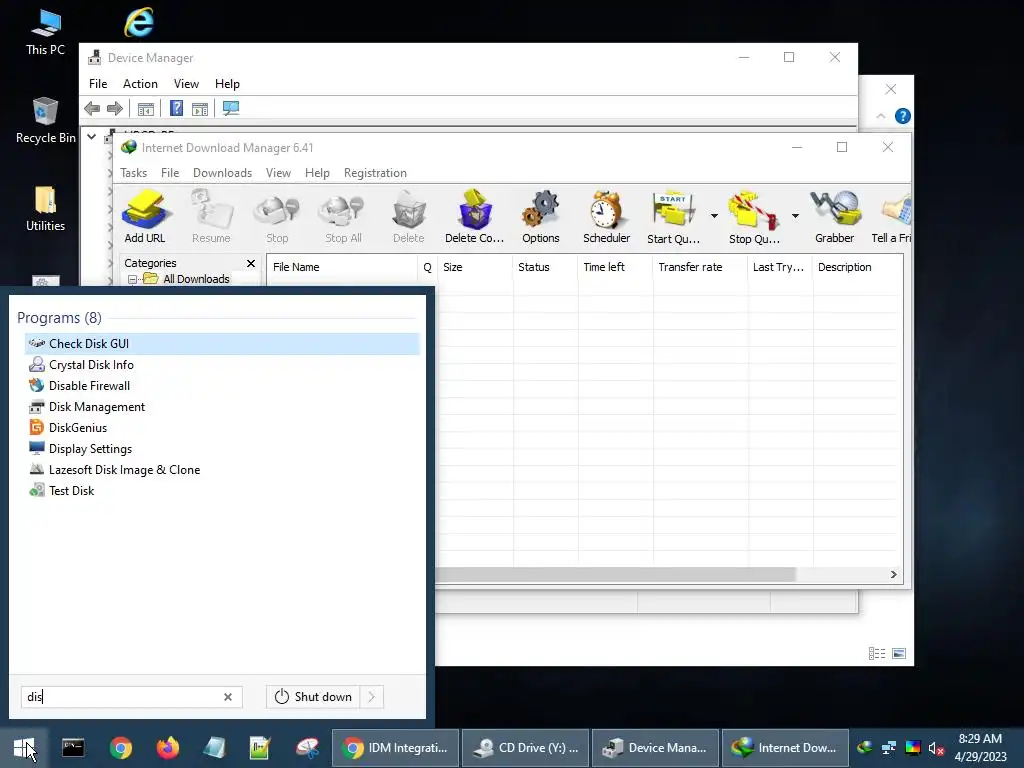Collapse the All Downloads tree node
The width and height of the screenshot is (1024, 768).
[x=133, y=280]
